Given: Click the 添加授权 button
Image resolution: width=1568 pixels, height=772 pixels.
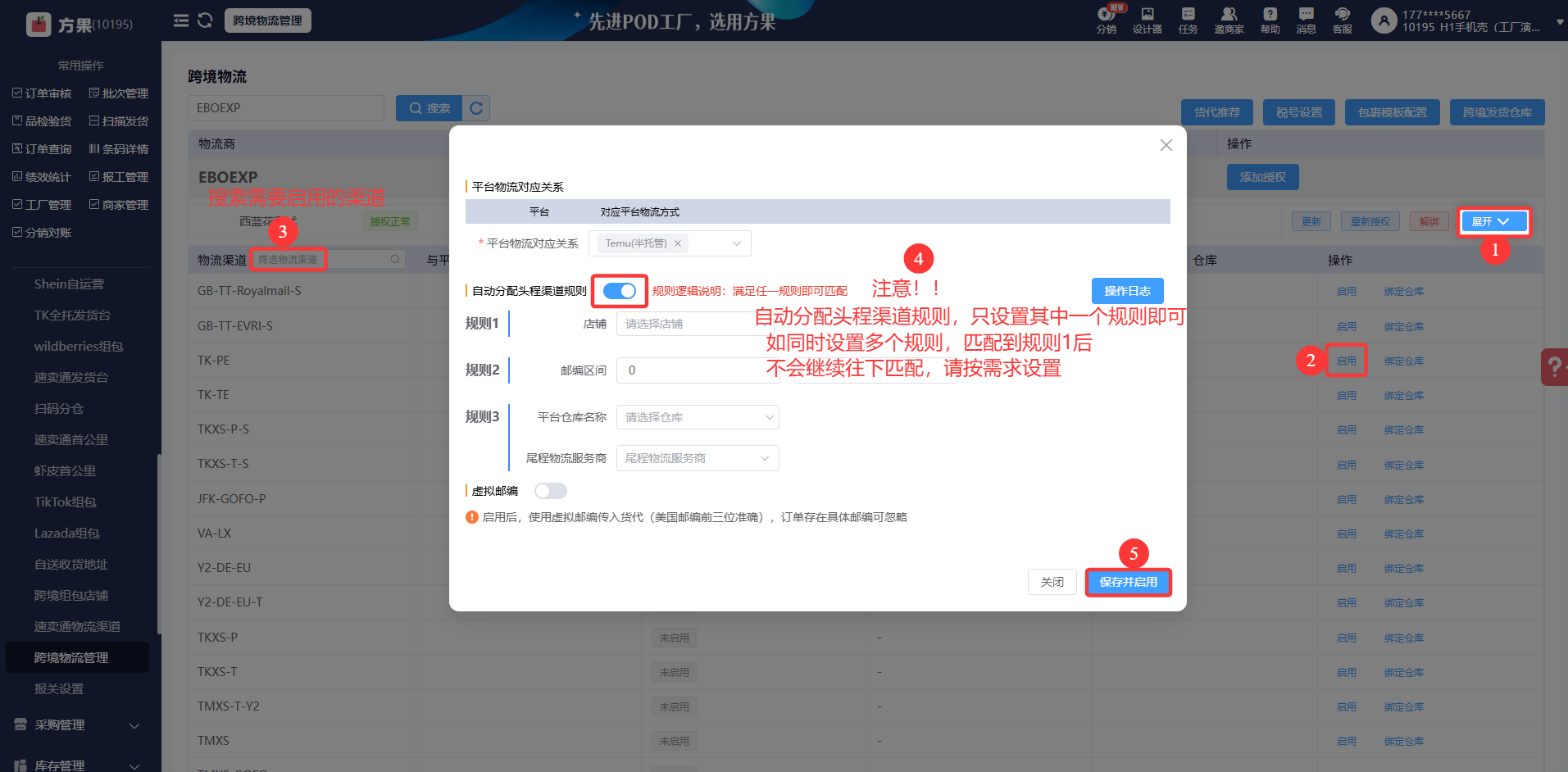Looking at the screenshot, I should tap(1262, 177).
